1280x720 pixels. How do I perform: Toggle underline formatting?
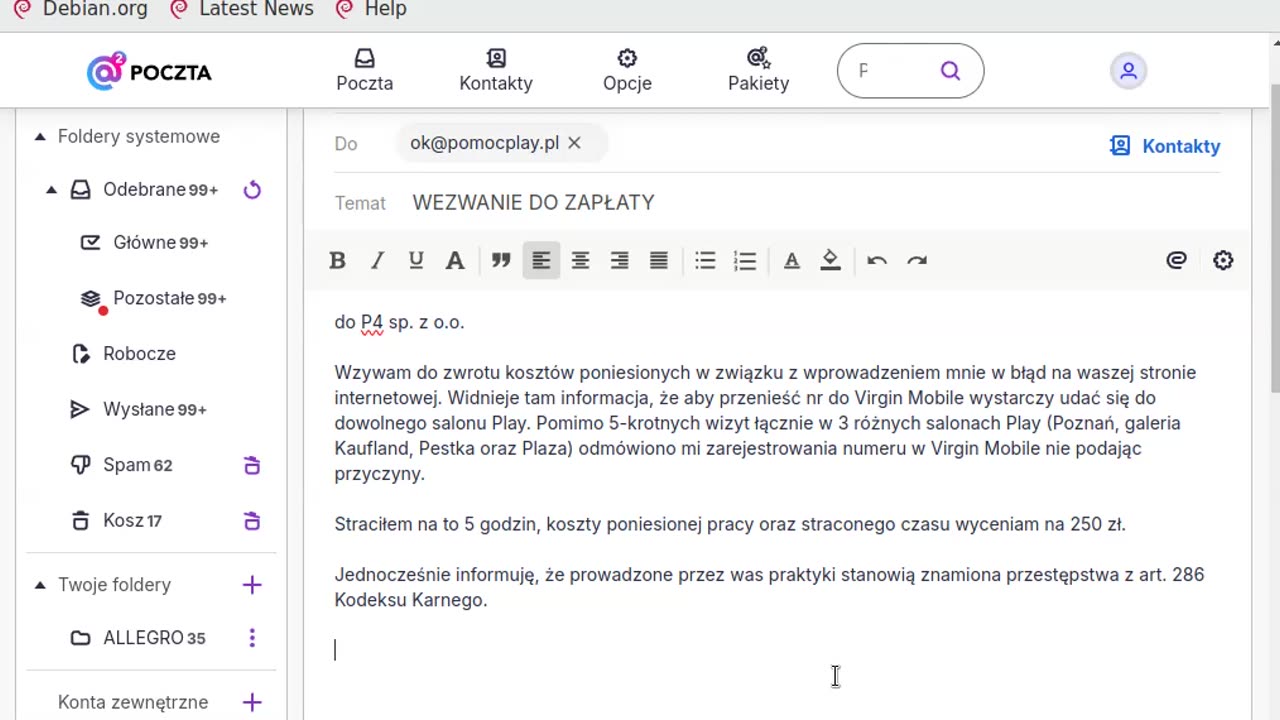416,261
